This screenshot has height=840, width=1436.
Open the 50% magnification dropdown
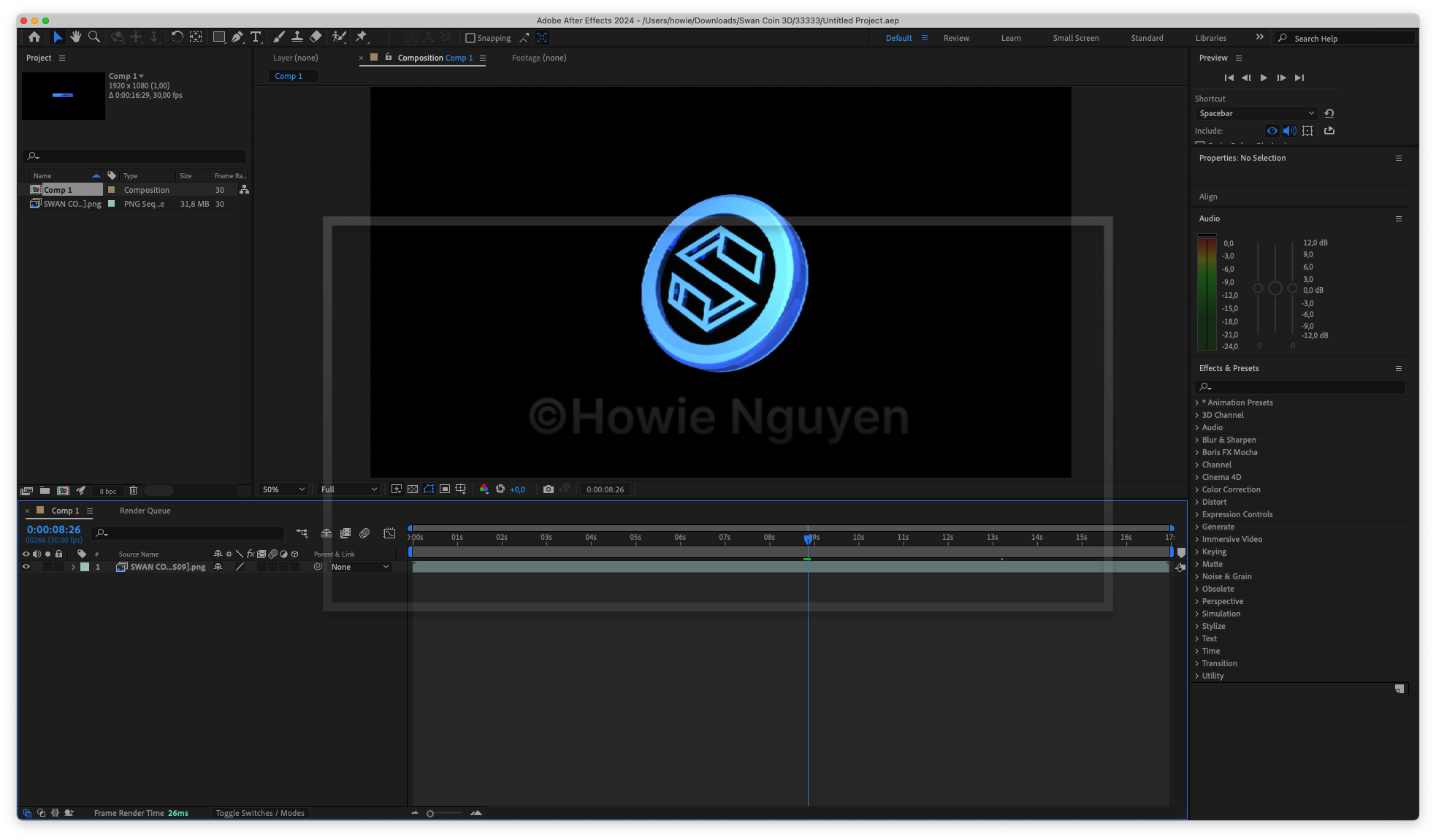click(x=283, y=489)
